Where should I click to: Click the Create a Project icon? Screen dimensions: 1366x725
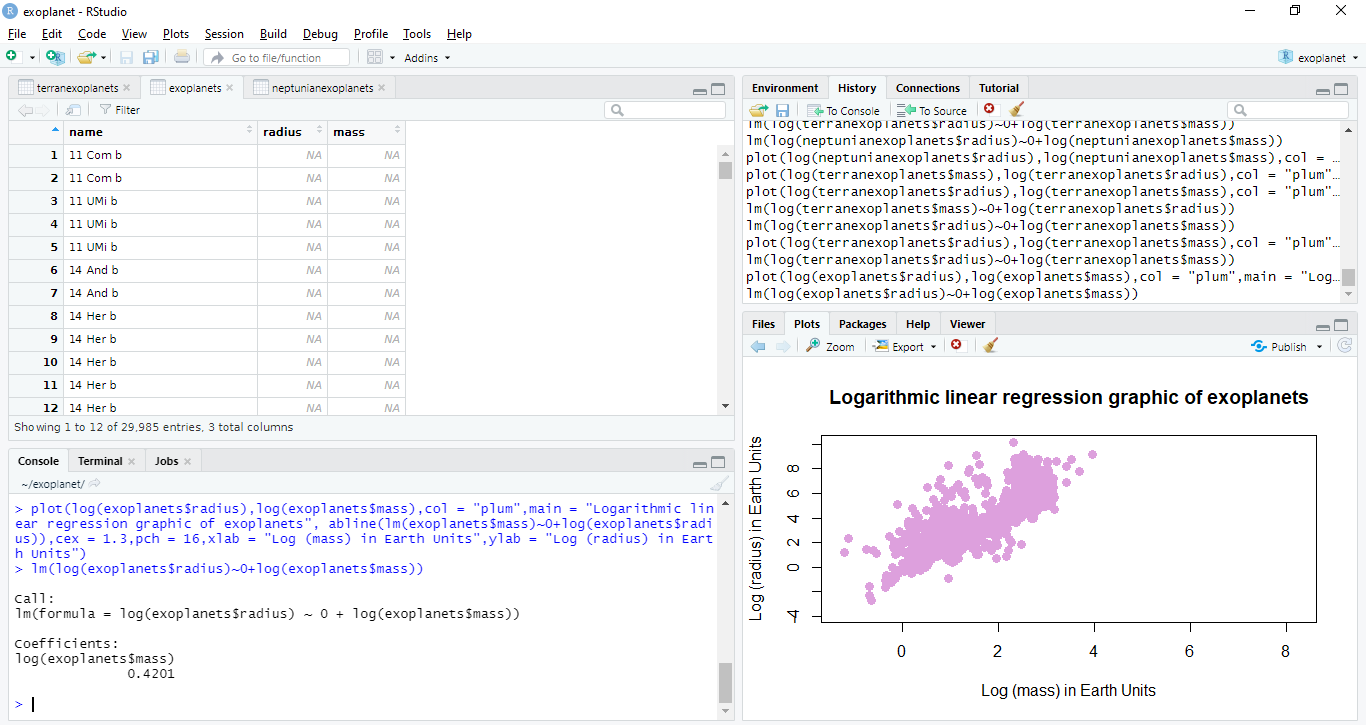54,57
